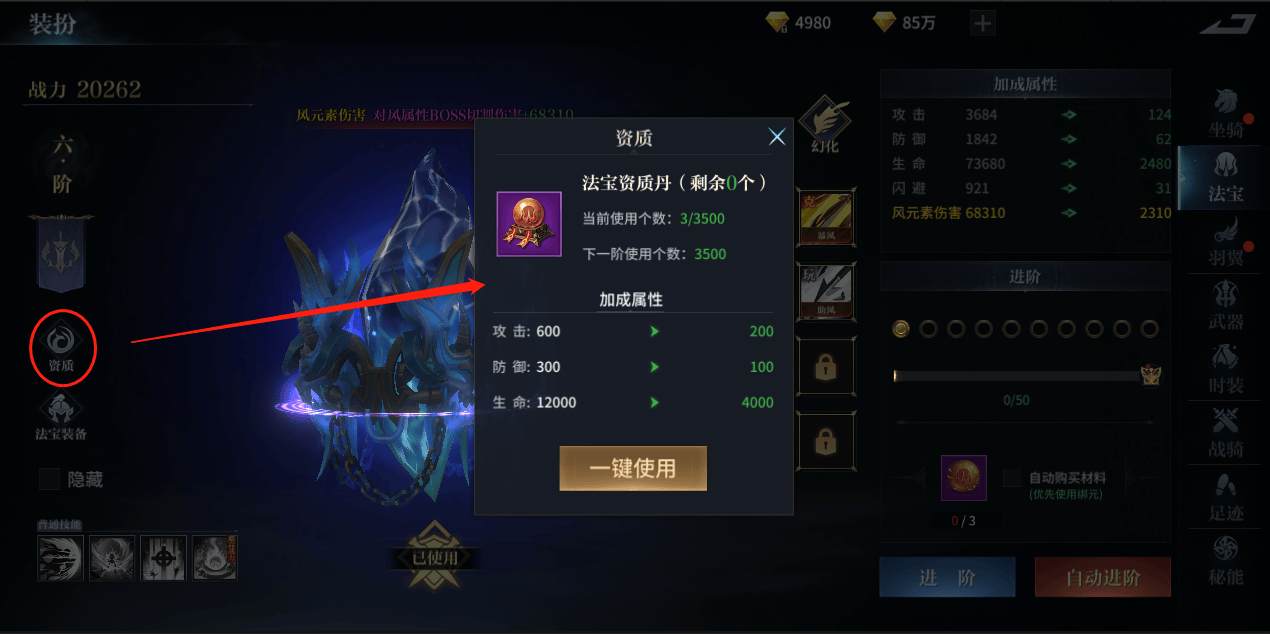Tap the advancement material item icon
Screen dimensions: 1270x634
click(x=964, y=478)
